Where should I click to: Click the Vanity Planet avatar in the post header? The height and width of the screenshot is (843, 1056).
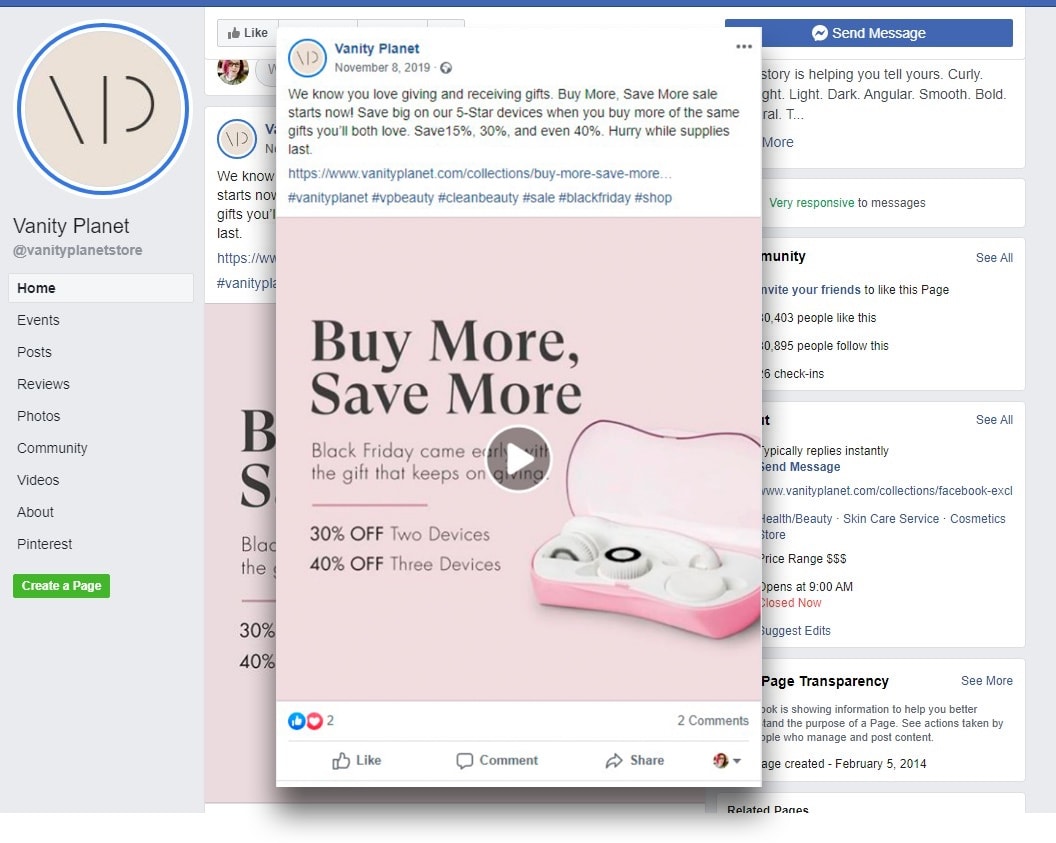point(307,58)
